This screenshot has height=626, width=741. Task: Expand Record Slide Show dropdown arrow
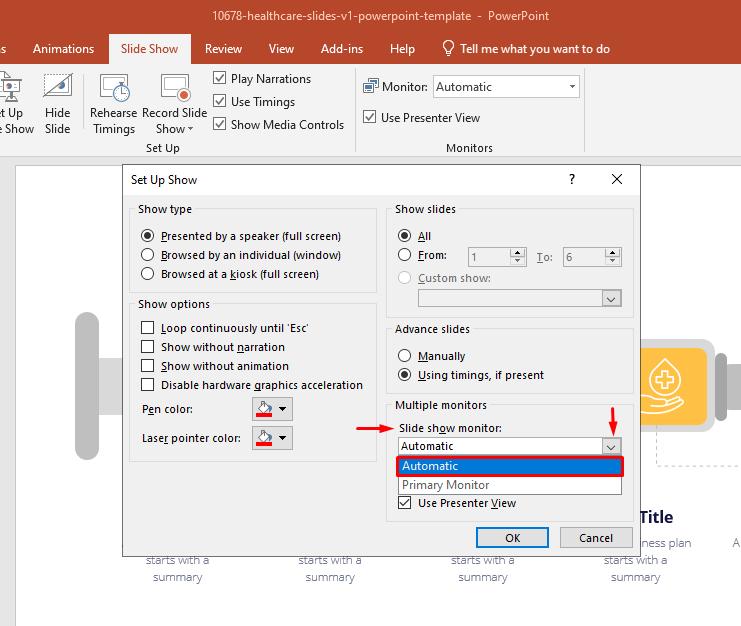point(190,129)
